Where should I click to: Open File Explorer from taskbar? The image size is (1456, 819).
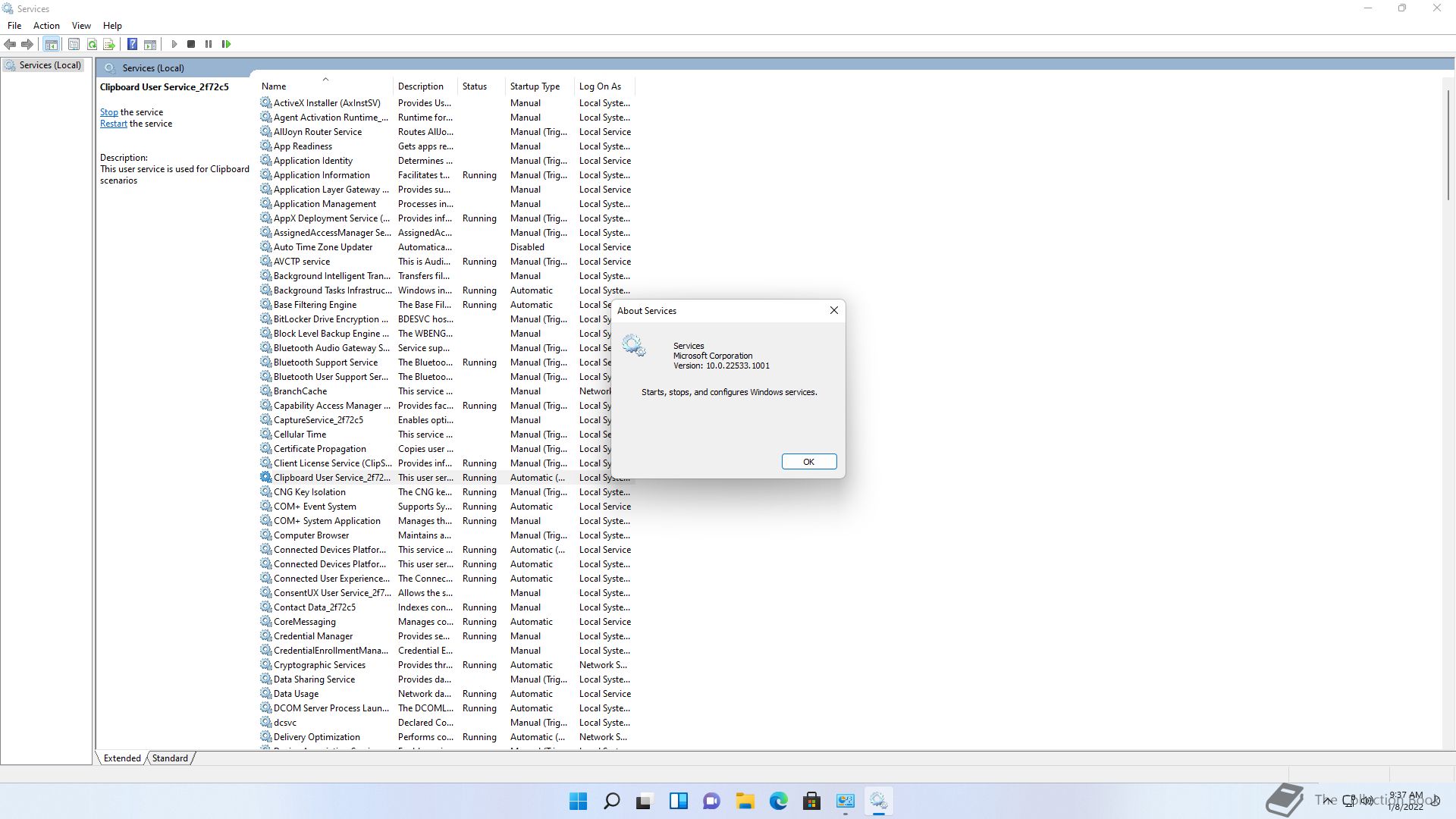click(745, 801)
